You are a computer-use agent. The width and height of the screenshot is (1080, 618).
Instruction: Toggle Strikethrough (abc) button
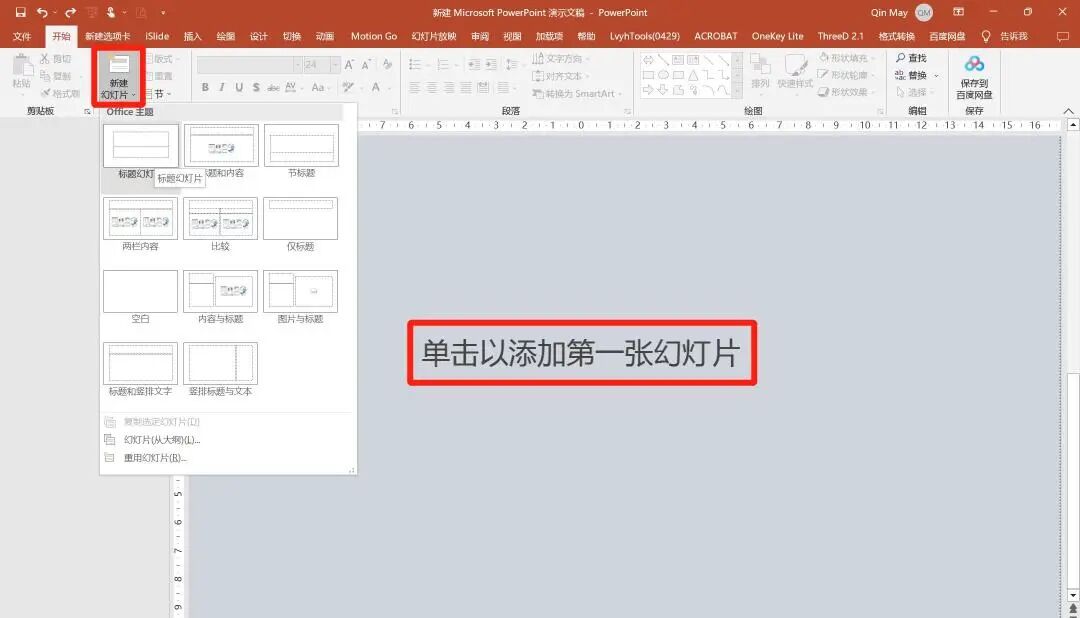pos(273,87)
